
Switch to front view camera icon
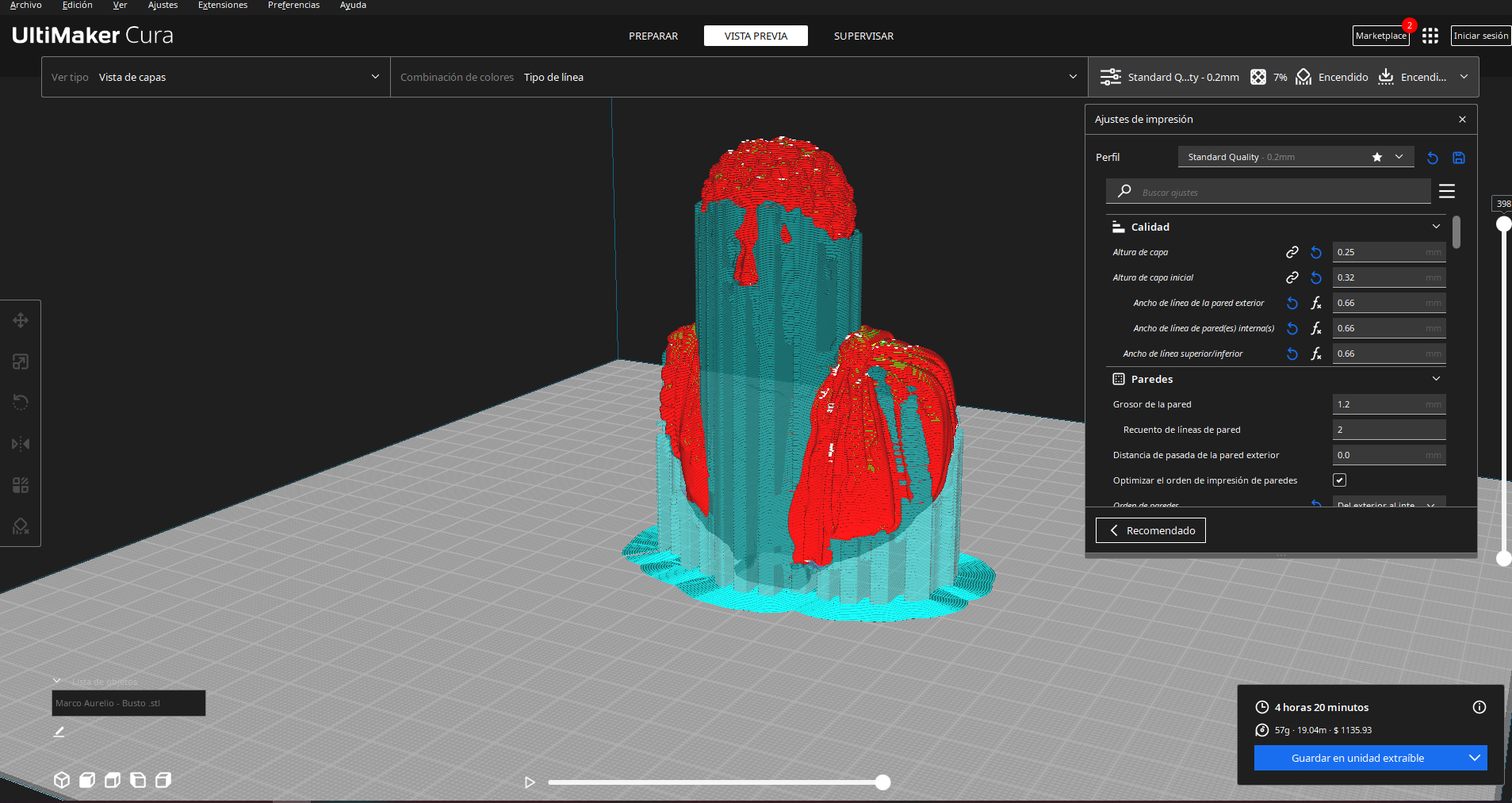[x=87, y=780]
